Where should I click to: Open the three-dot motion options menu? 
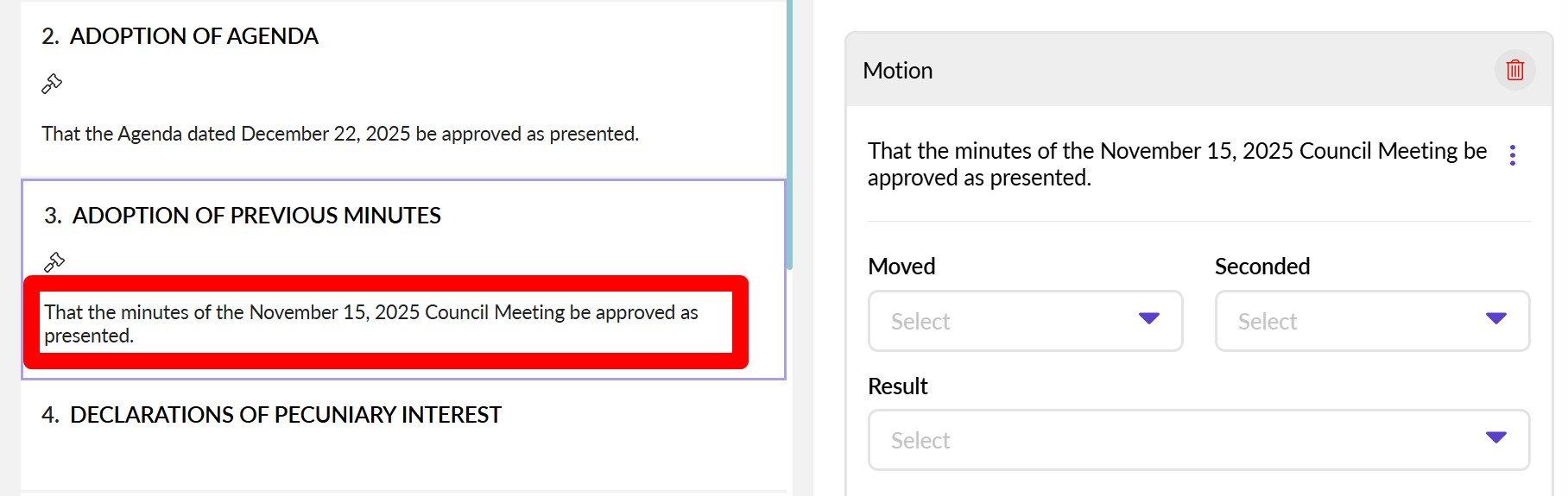pos(1512,155)
